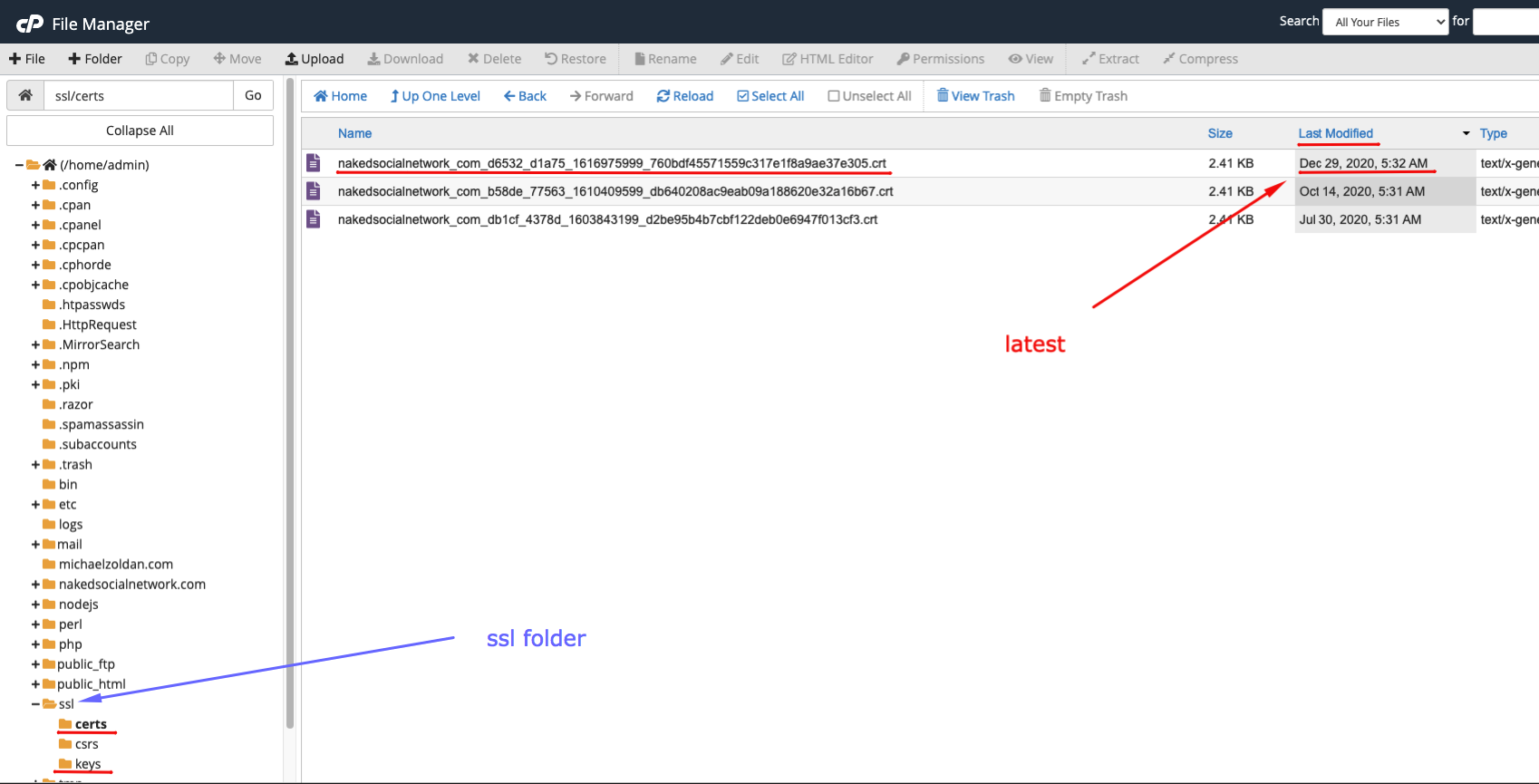This screenshot has width=1539, height=784.
Task: Click the View toolbar button
Action: (x=1031, y=59)
